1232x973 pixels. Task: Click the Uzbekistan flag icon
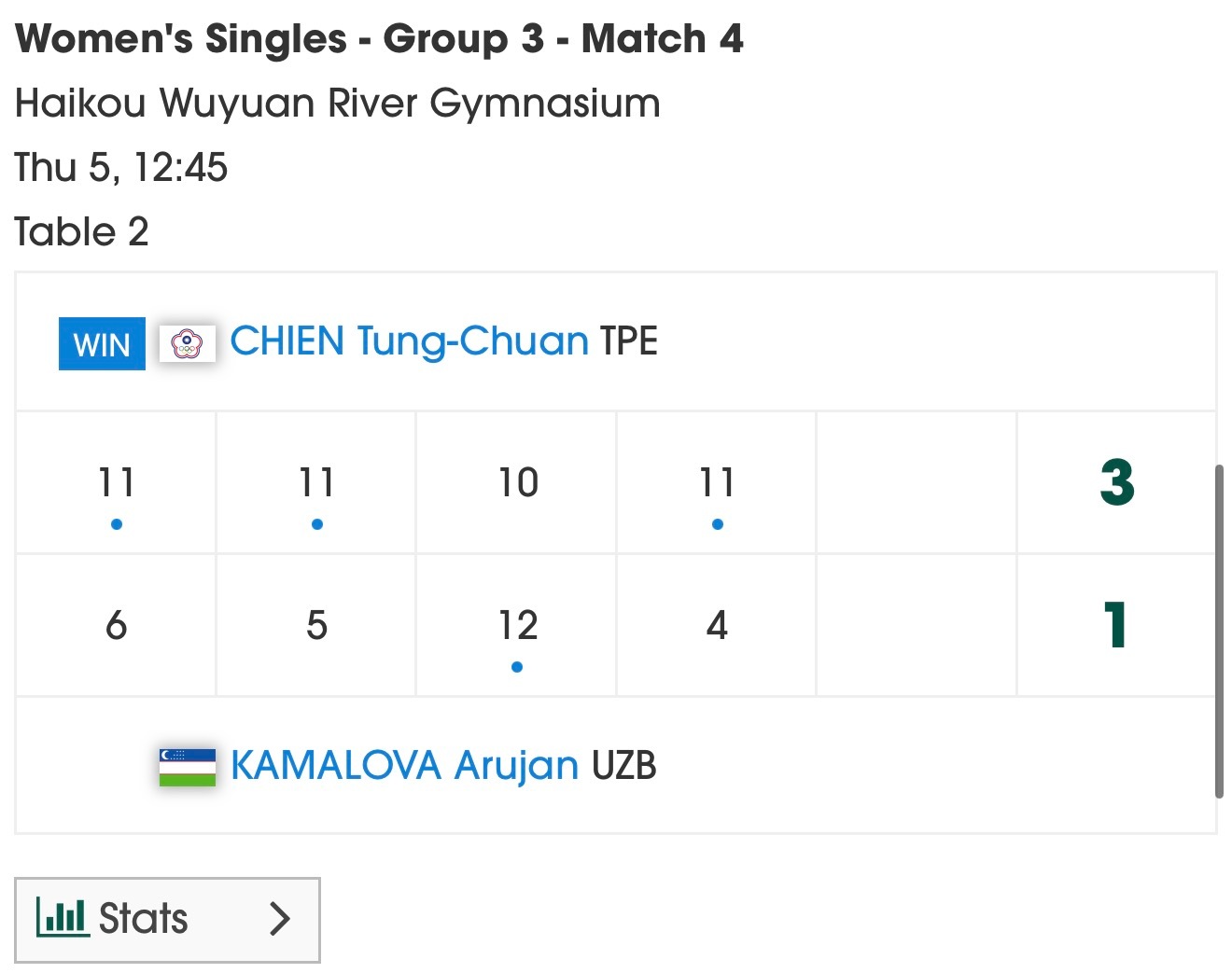click(x=188, y=767)
